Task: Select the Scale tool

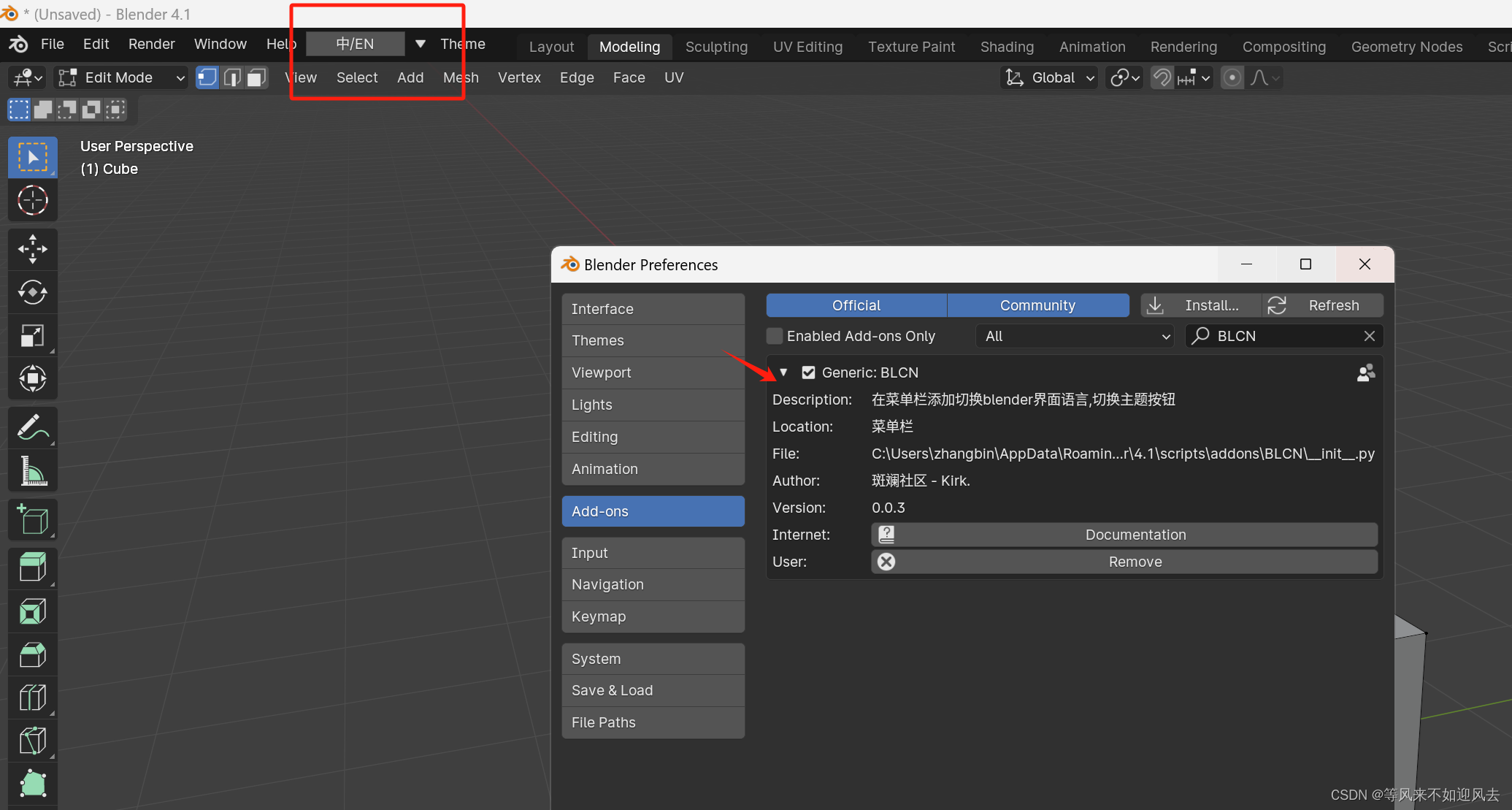Action: click(33, 335)
